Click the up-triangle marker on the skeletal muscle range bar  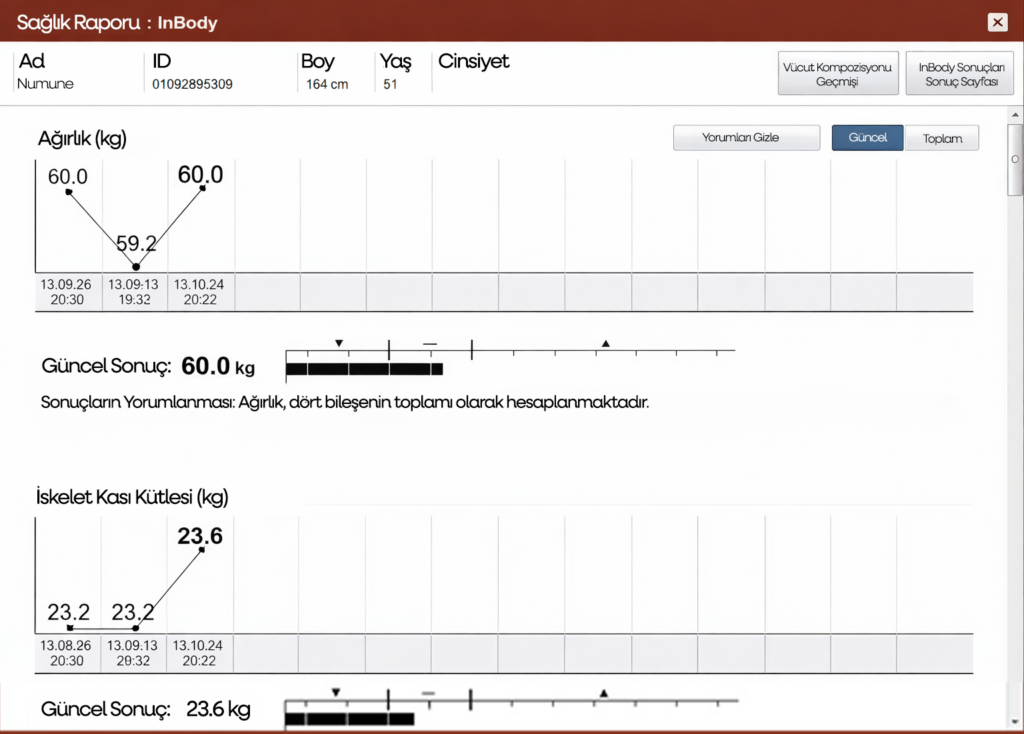(x=603, y=692)
